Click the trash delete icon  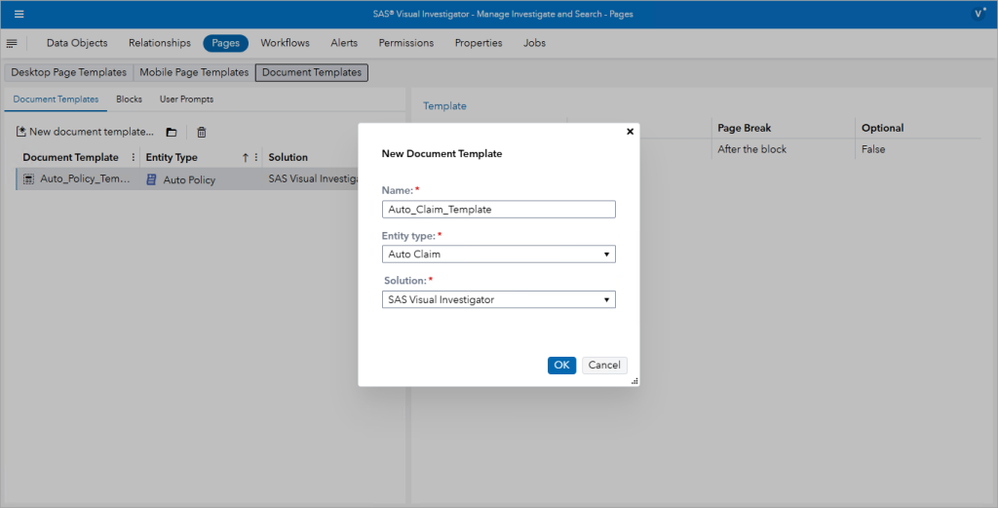[x=202, y=132]
